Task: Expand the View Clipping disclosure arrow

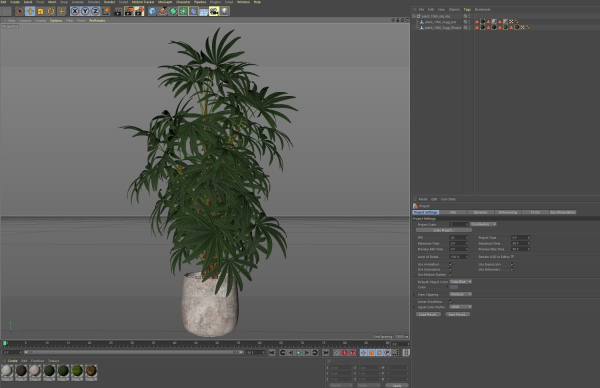Action: pos(414,295)
